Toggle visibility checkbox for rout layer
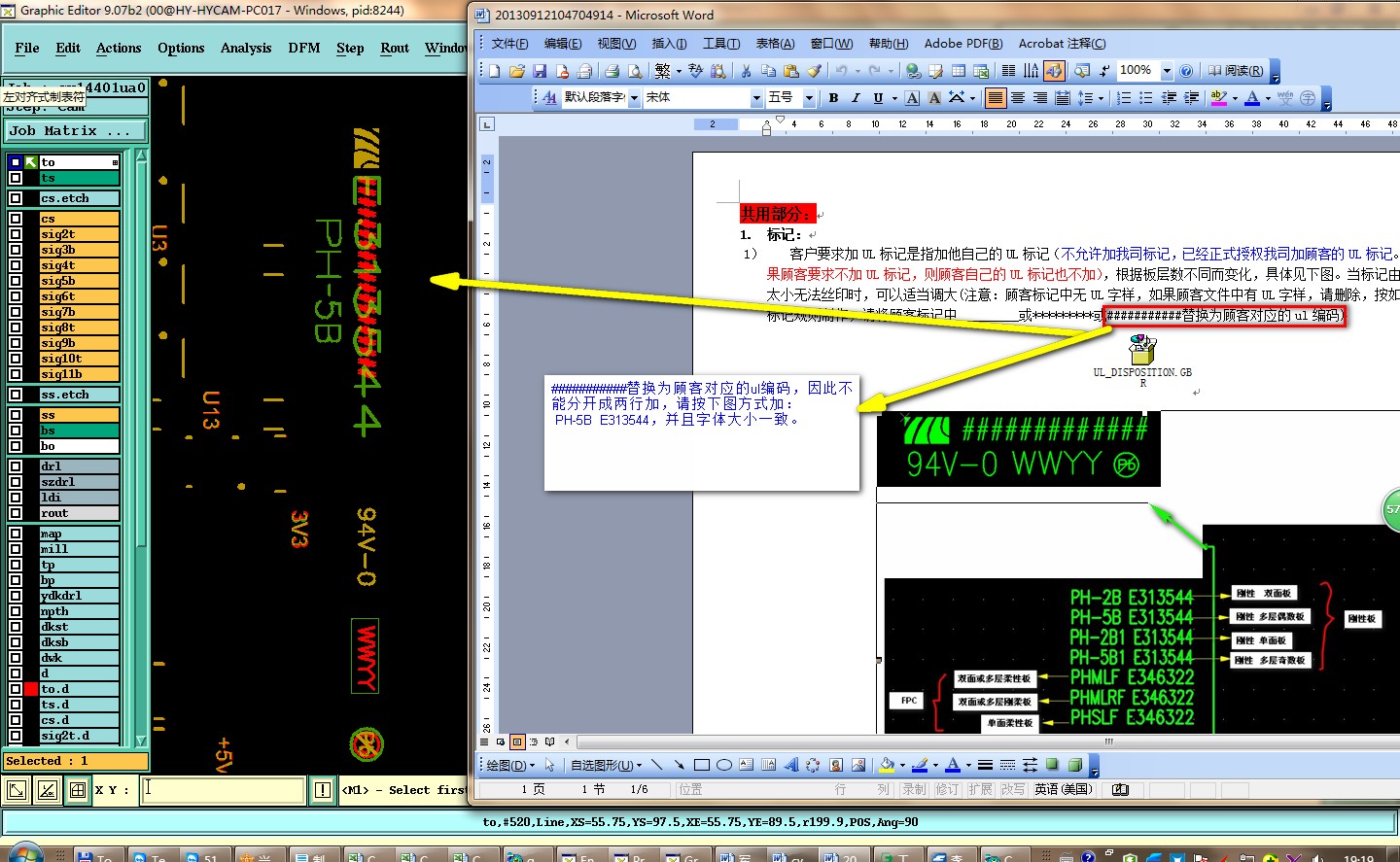This screenshot has width=1400, height=862. pos(16,513)
